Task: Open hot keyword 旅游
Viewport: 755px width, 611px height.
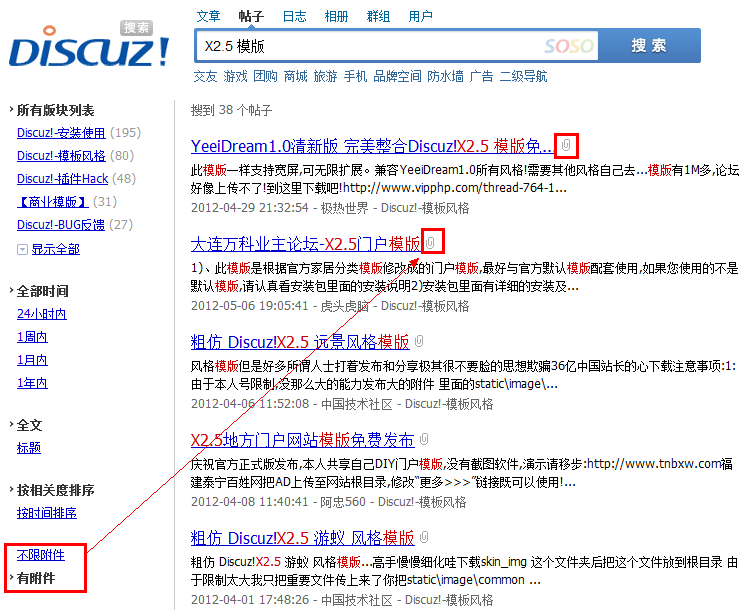Action: pos(325,76)
